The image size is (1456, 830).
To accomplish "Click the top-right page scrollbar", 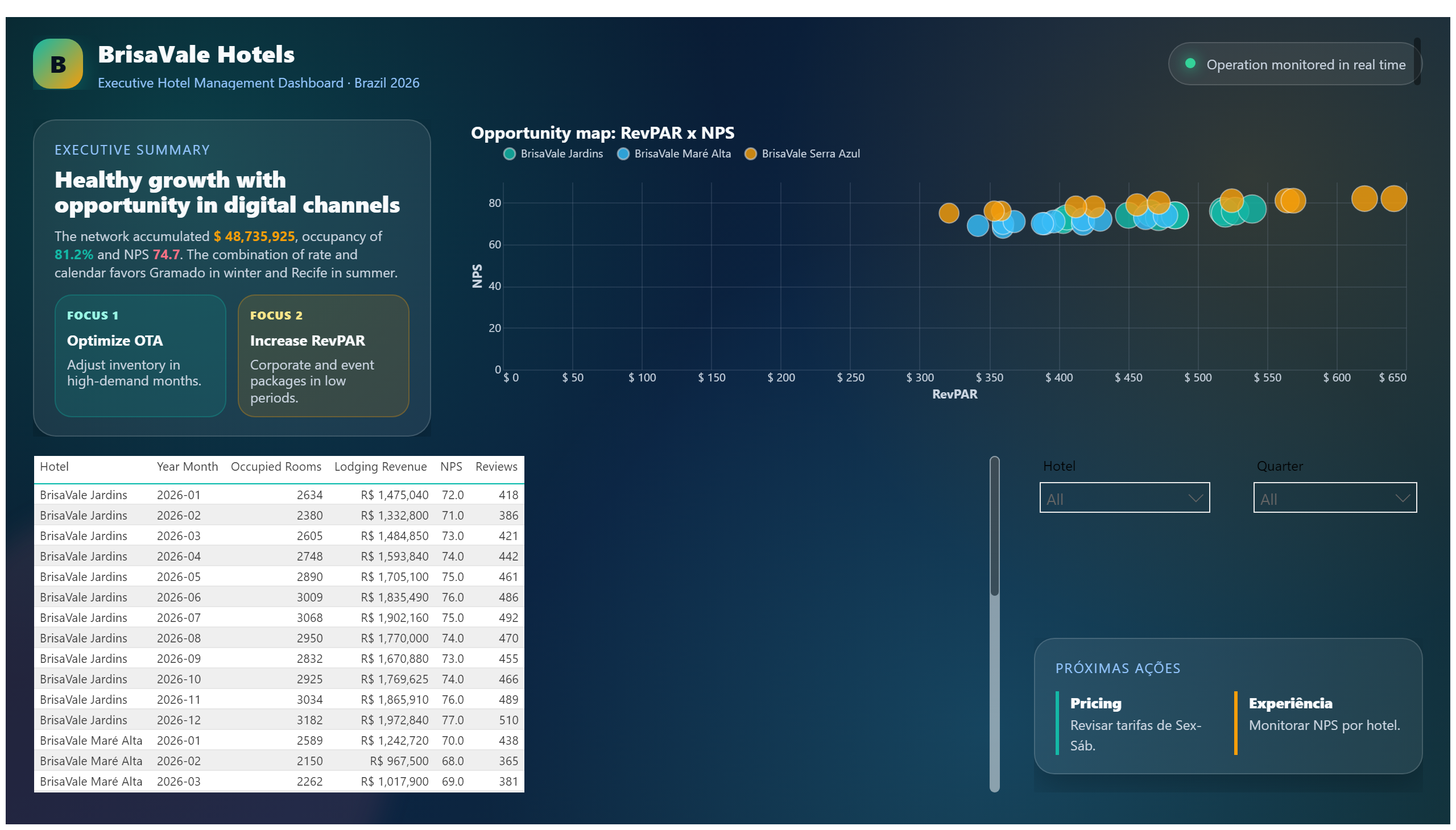I will pos(1417,61).
